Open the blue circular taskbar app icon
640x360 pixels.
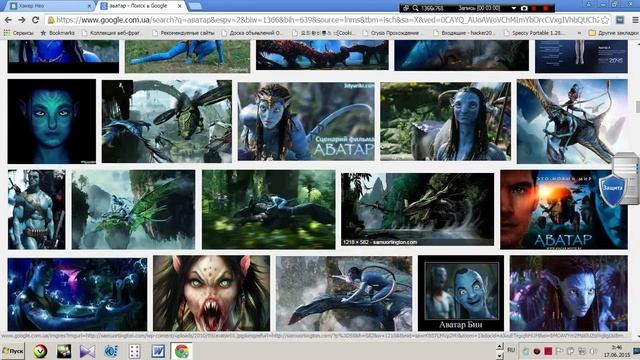click(x=111, y=351)
